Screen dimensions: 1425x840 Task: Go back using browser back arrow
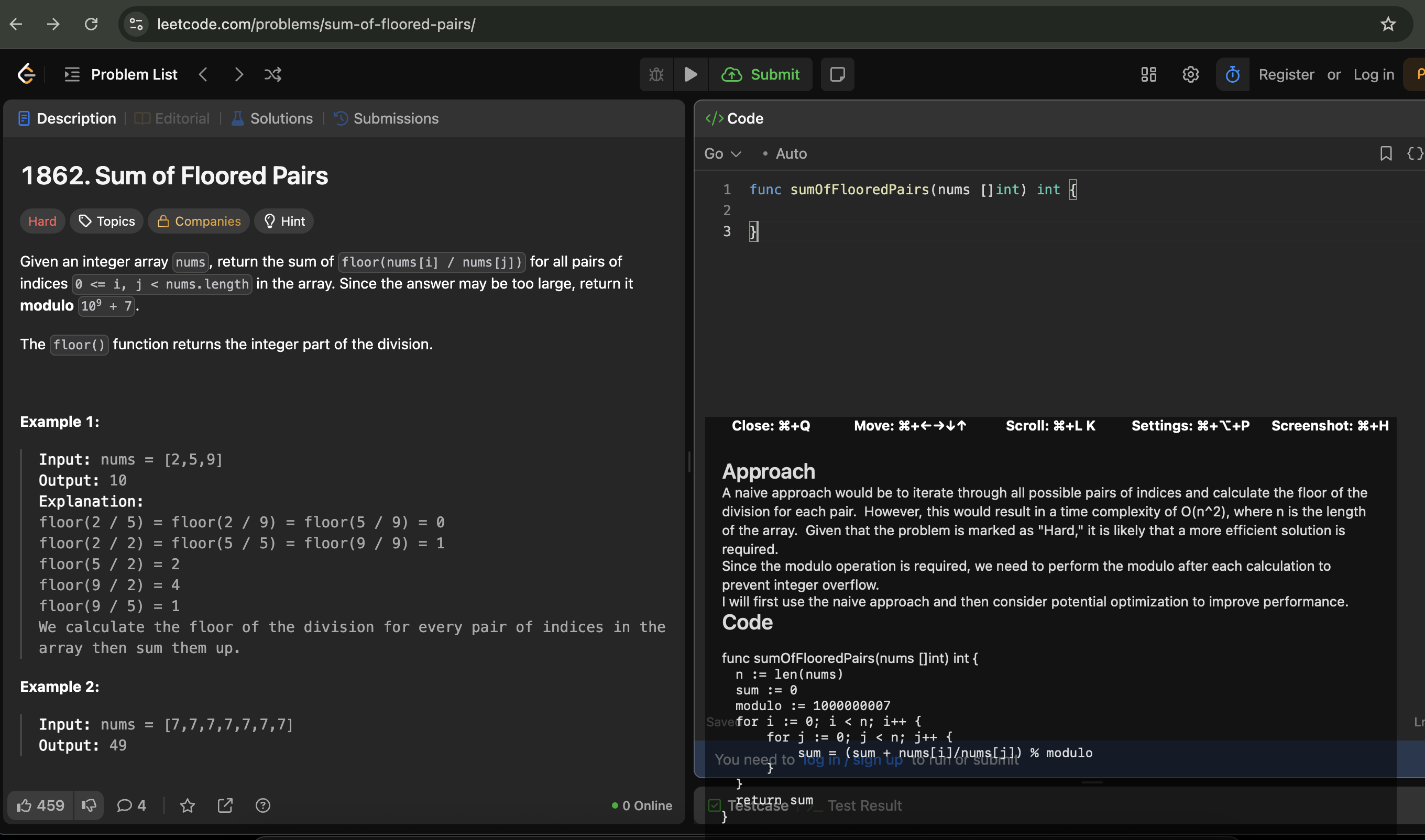(16, 24)
